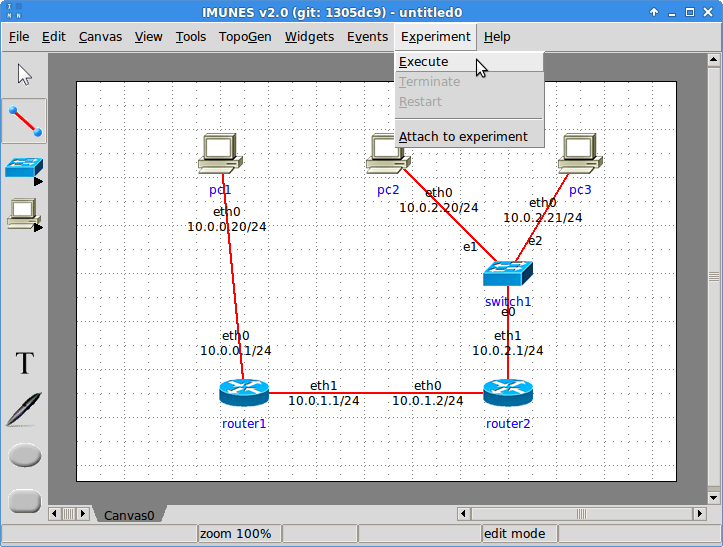Open the Tools menu
This screenshot has width=723, height=547.
click(190, 37)
